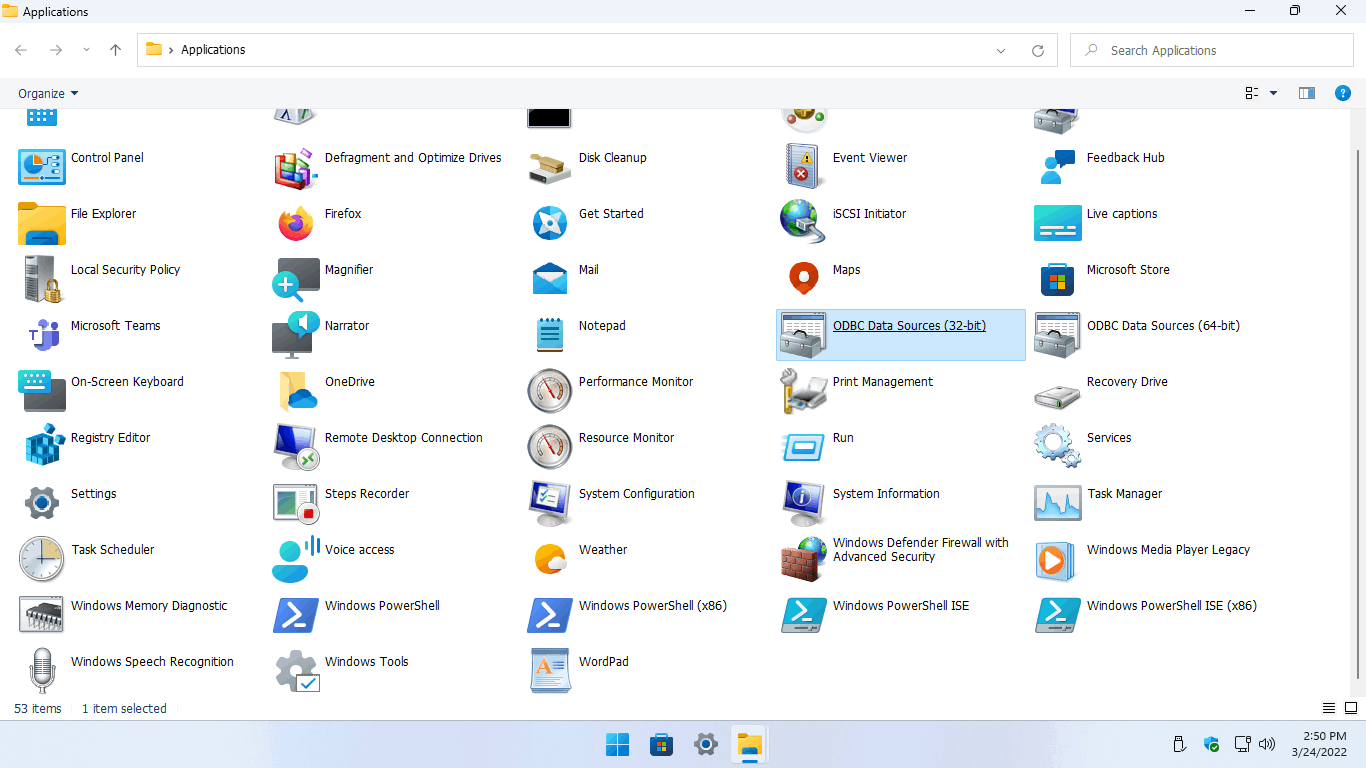Screen dimensions: 1366x768
Task: Click "Windows PowerShell ISE (x86)" label
Action: 1172,606
